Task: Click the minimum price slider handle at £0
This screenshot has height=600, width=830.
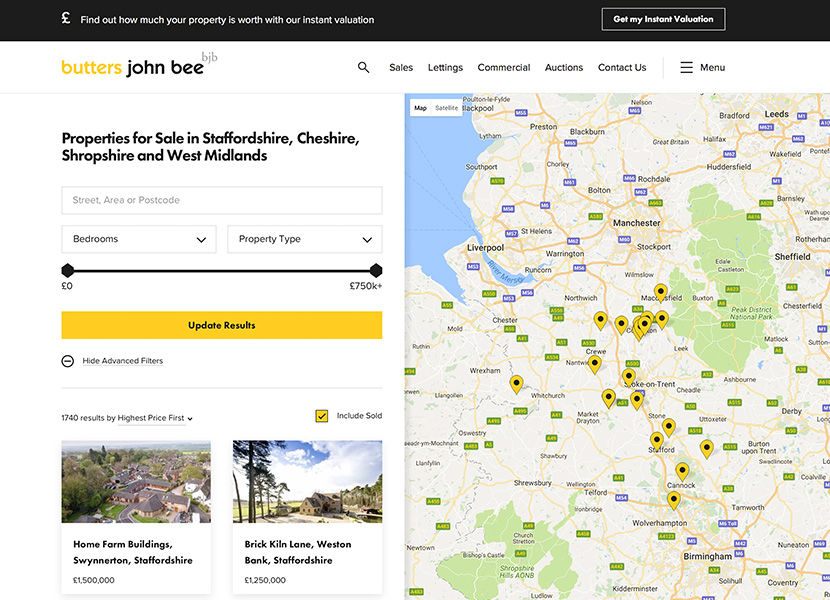Action: 68,271
